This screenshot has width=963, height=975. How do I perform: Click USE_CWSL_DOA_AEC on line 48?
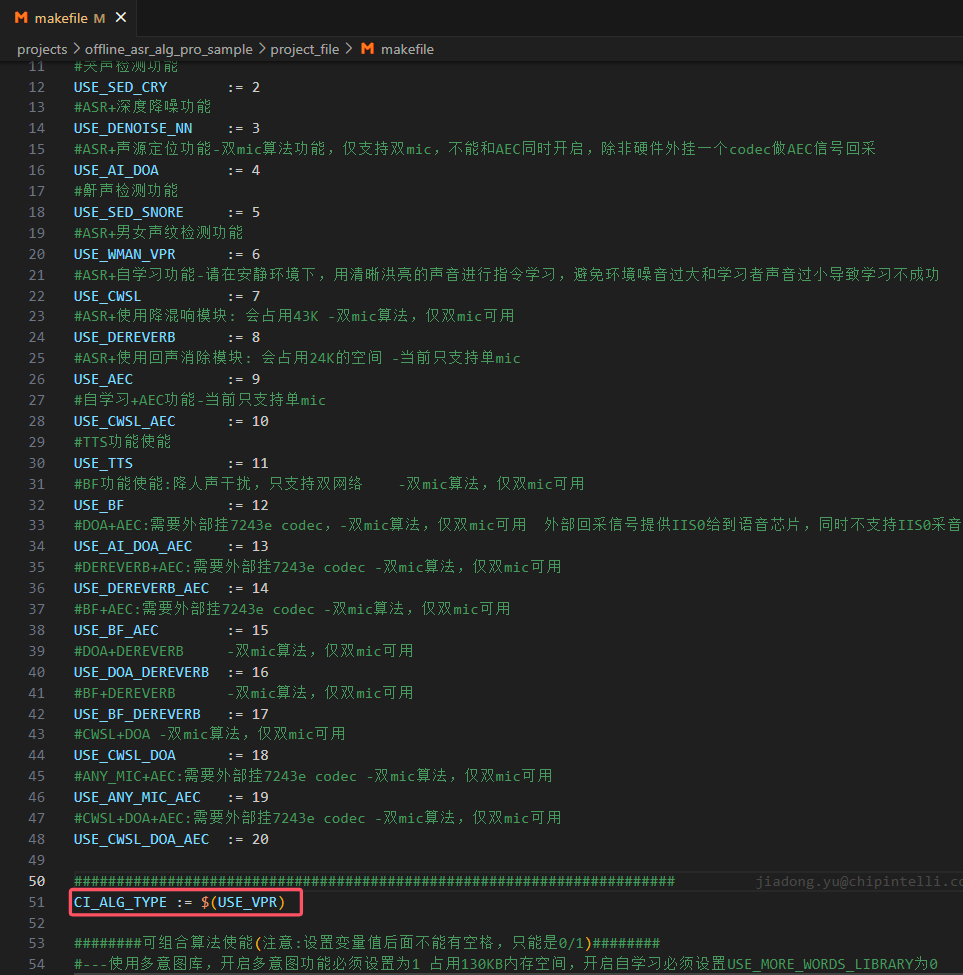pos(141,839)
